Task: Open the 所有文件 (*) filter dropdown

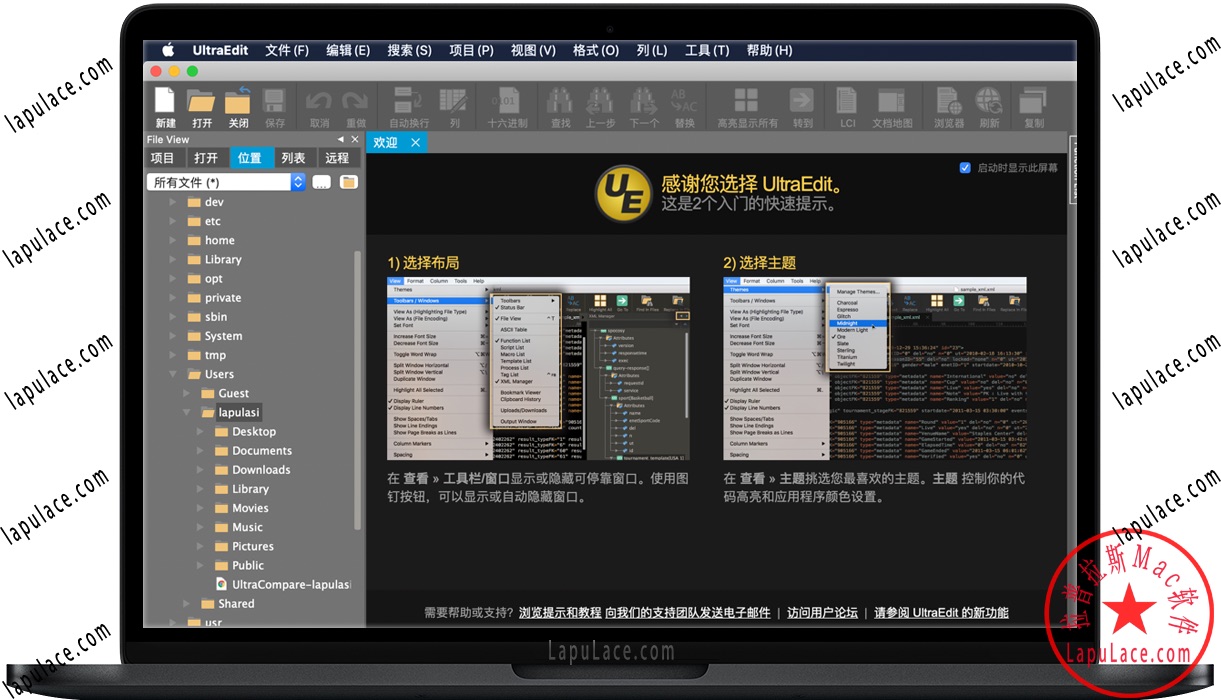Action: (x=298, y=182)
